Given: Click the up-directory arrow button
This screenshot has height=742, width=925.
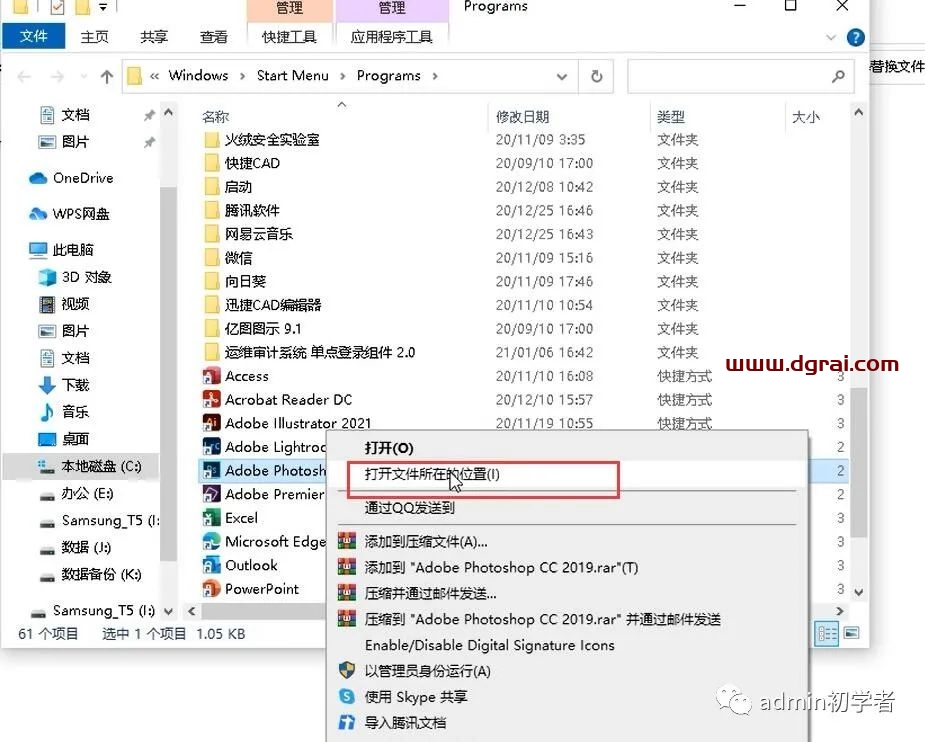Looking at the screenshot, I should click(107, 76).
